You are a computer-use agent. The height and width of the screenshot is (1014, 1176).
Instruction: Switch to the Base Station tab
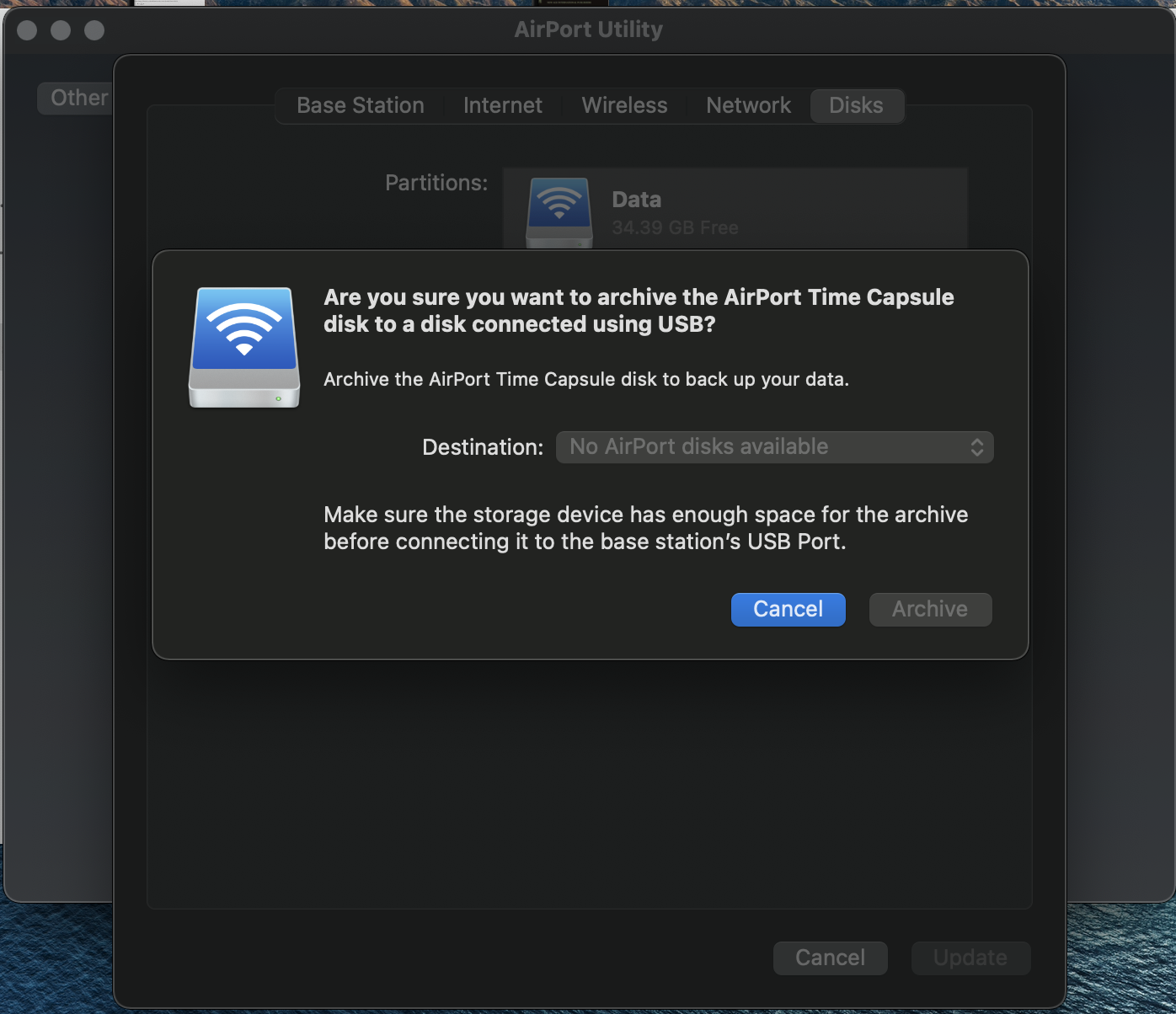[361, 105]
